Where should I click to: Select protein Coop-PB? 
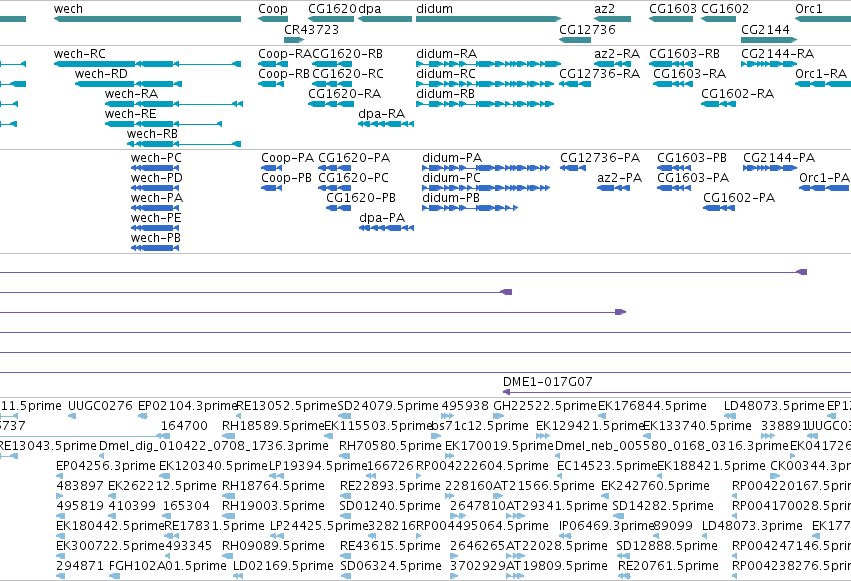pyautogui.click(x=271, y=188)
